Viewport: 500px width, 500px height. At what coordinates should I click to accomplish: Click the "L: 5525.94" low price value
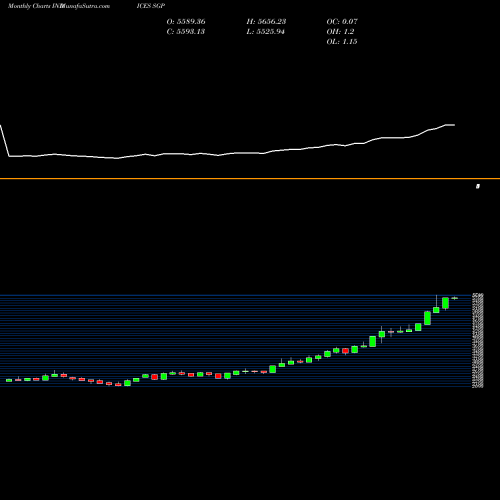266,32
